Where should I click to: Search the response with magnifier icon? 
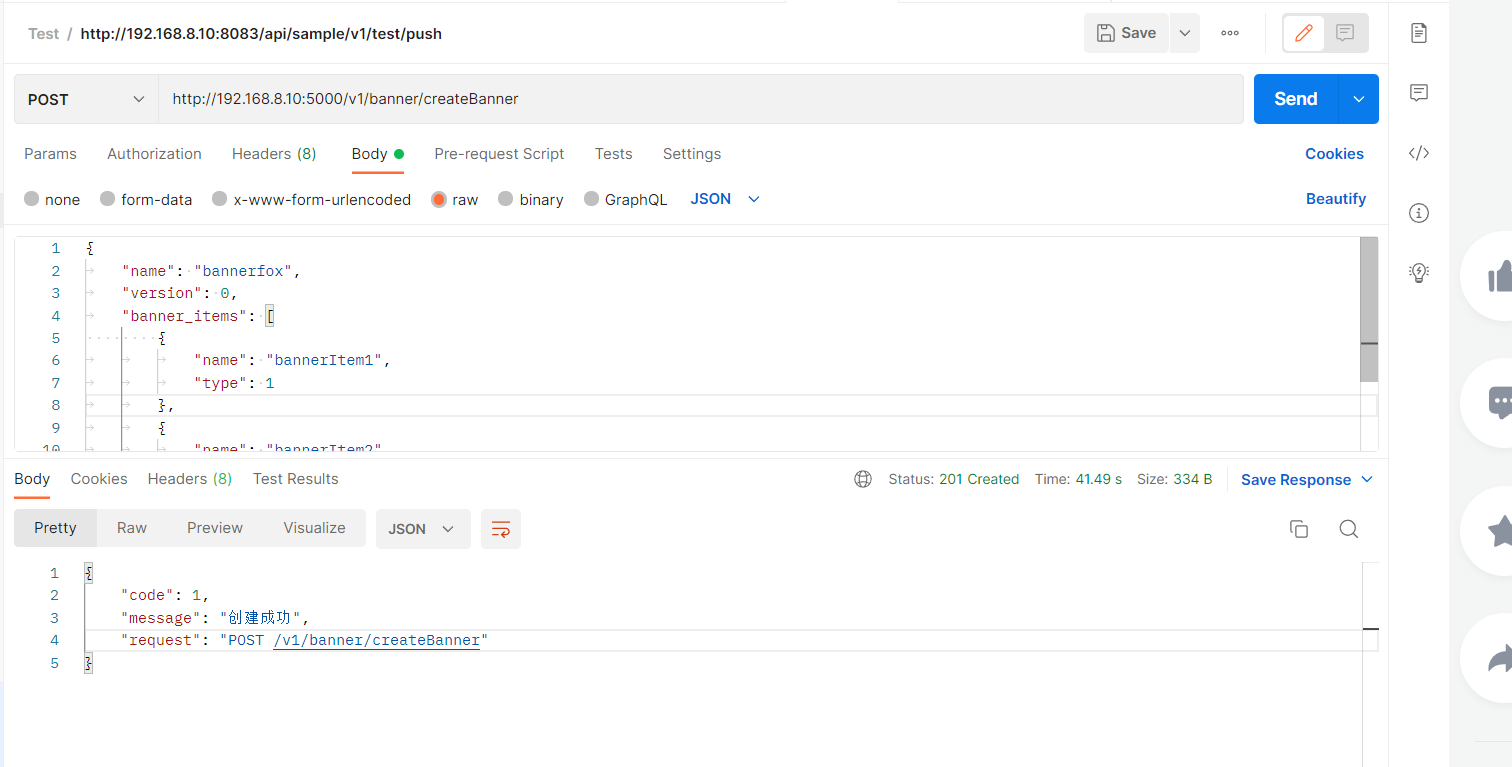[1348, 529]
